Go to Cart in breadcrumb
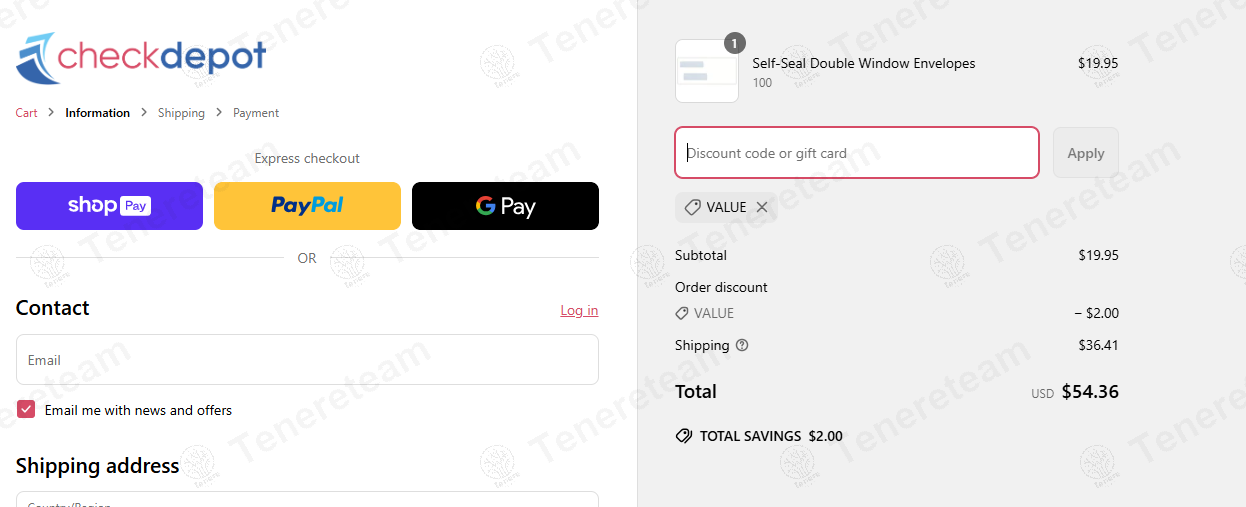Viewport: 1246px width, 507px height. pyautogui.click(x=26, y=113)
